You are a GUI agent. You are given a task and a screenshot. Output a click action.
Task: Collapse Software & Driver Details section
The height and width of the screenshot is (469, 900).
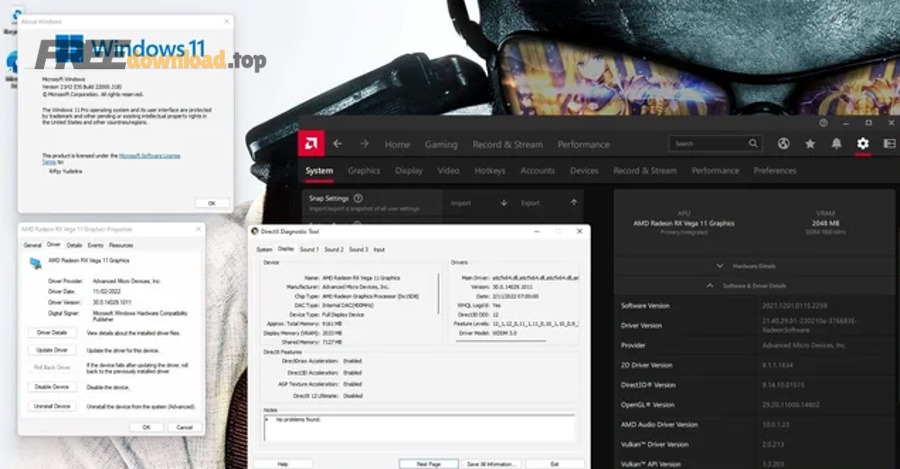coord(754,285)
